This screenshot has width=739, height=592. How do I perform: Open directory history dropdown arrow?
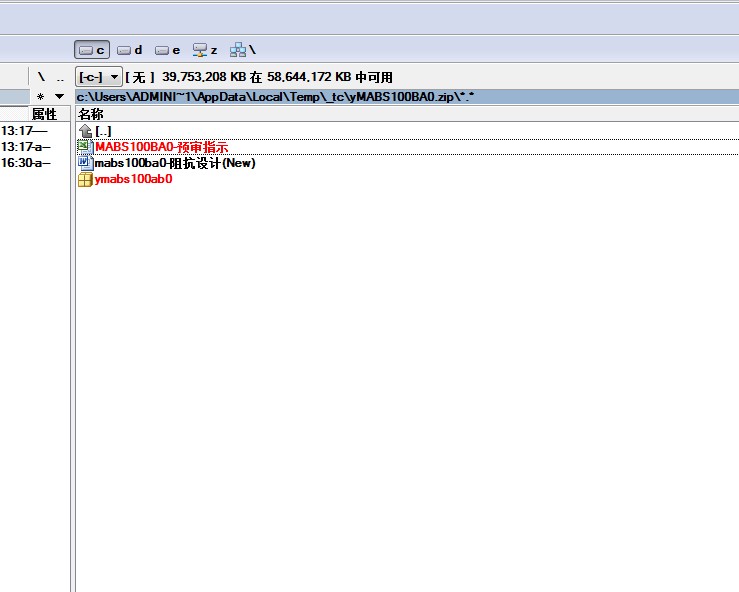pyautogui.click(x=59, y=97)
